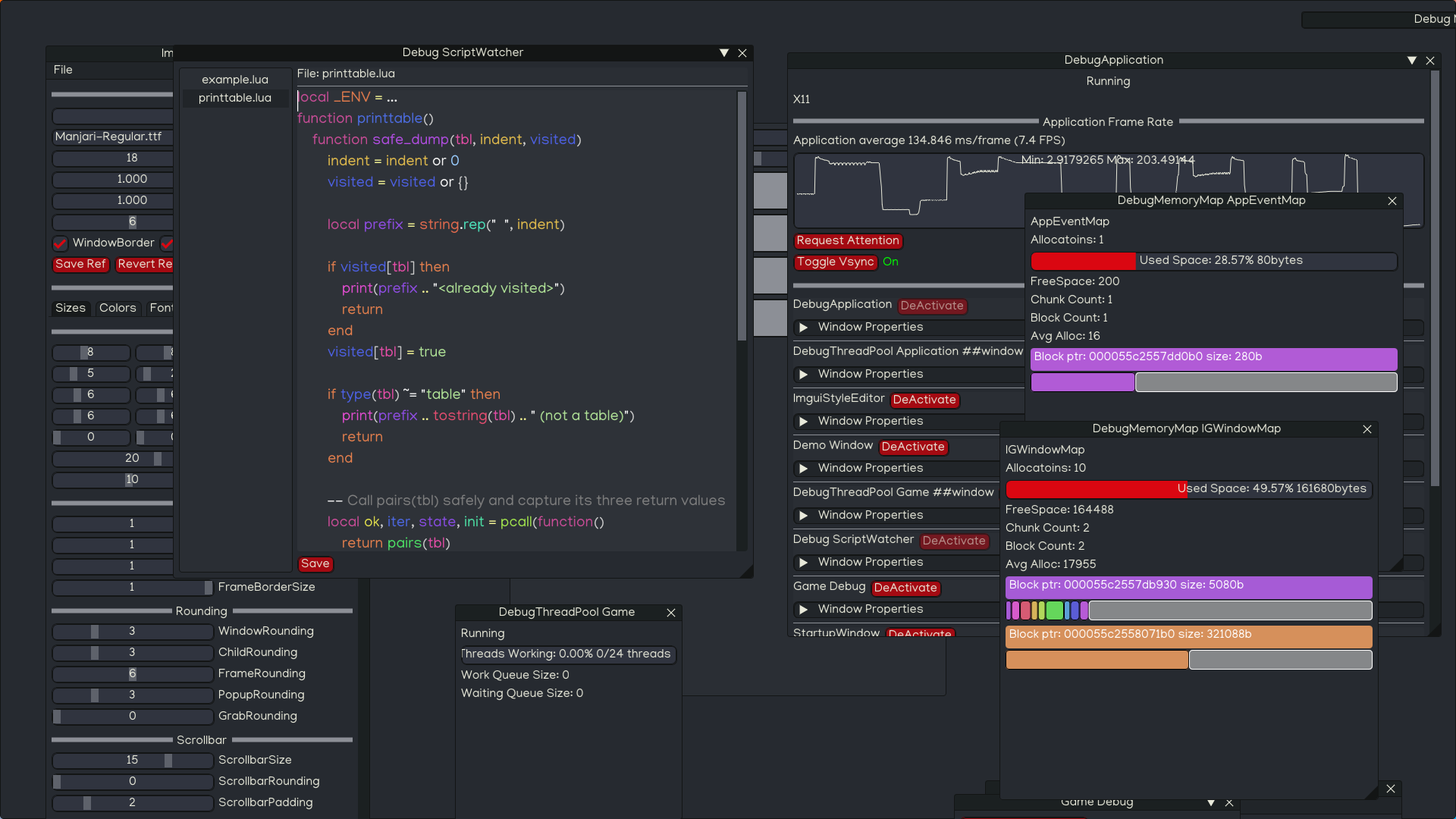Collapse the Debug ScriptWatcher window triangle
Image resolution: width=1456 pixels, height=819 pixels.
[x=724, y=53]
